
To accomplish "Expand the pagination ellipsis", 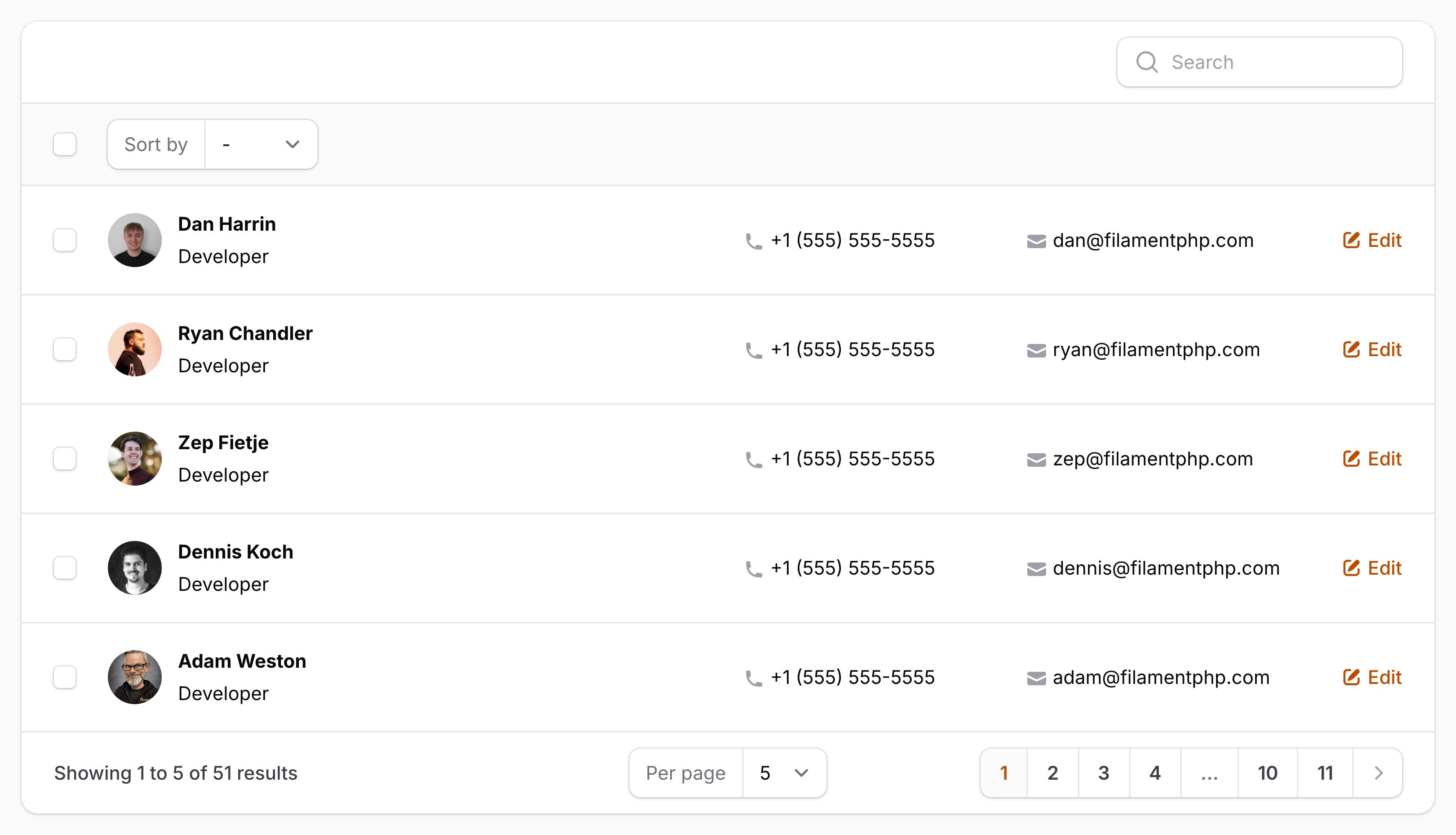I will (1209, 772).
